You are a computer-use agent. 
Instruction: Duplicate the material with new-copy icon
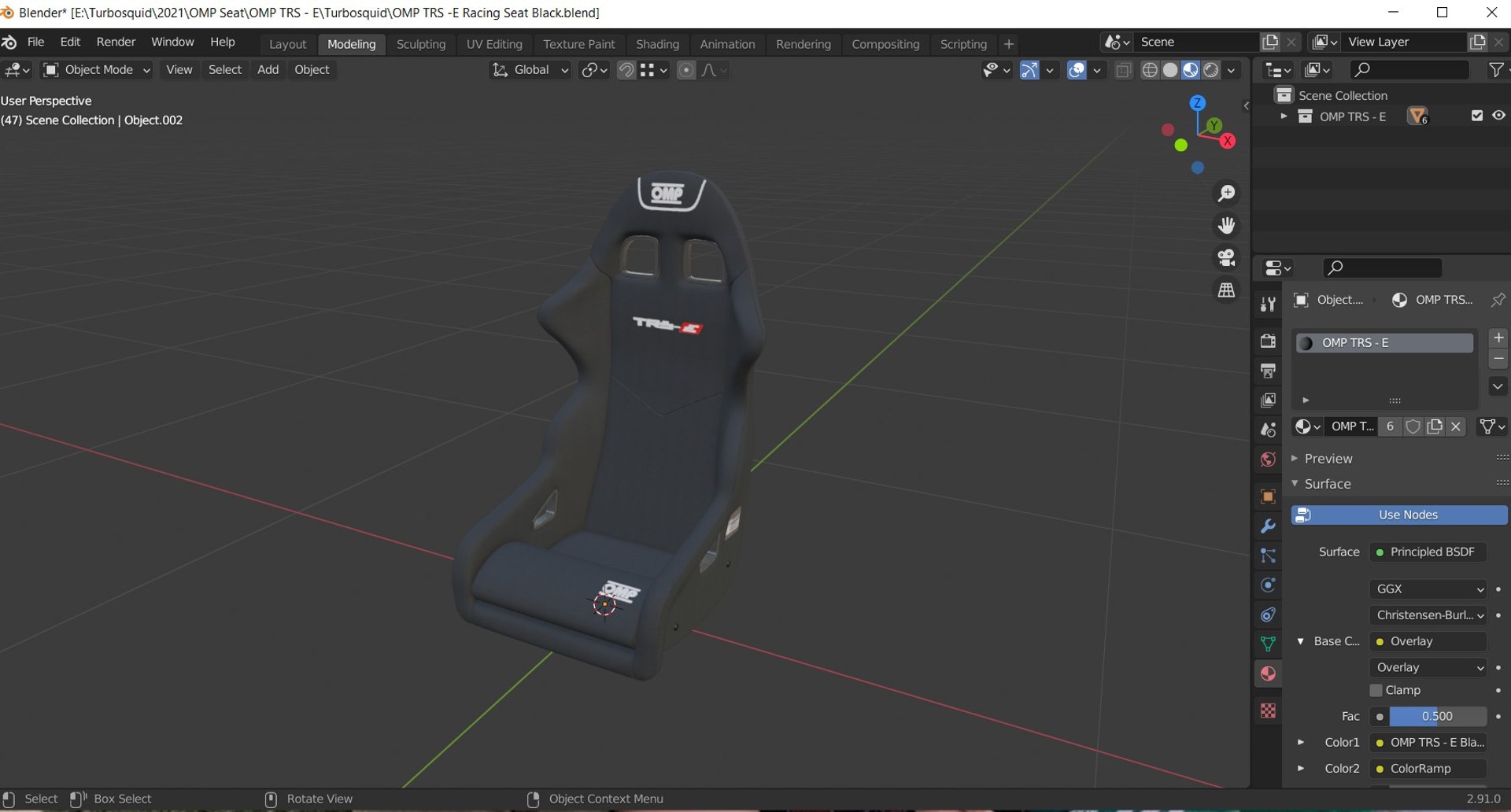point(1435,426)
